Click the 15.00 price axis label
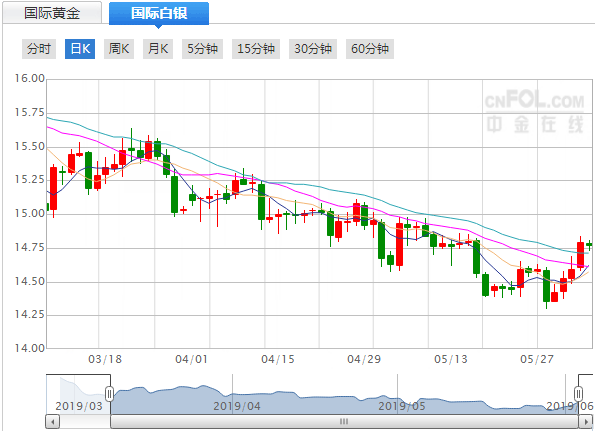 [30, 214]
